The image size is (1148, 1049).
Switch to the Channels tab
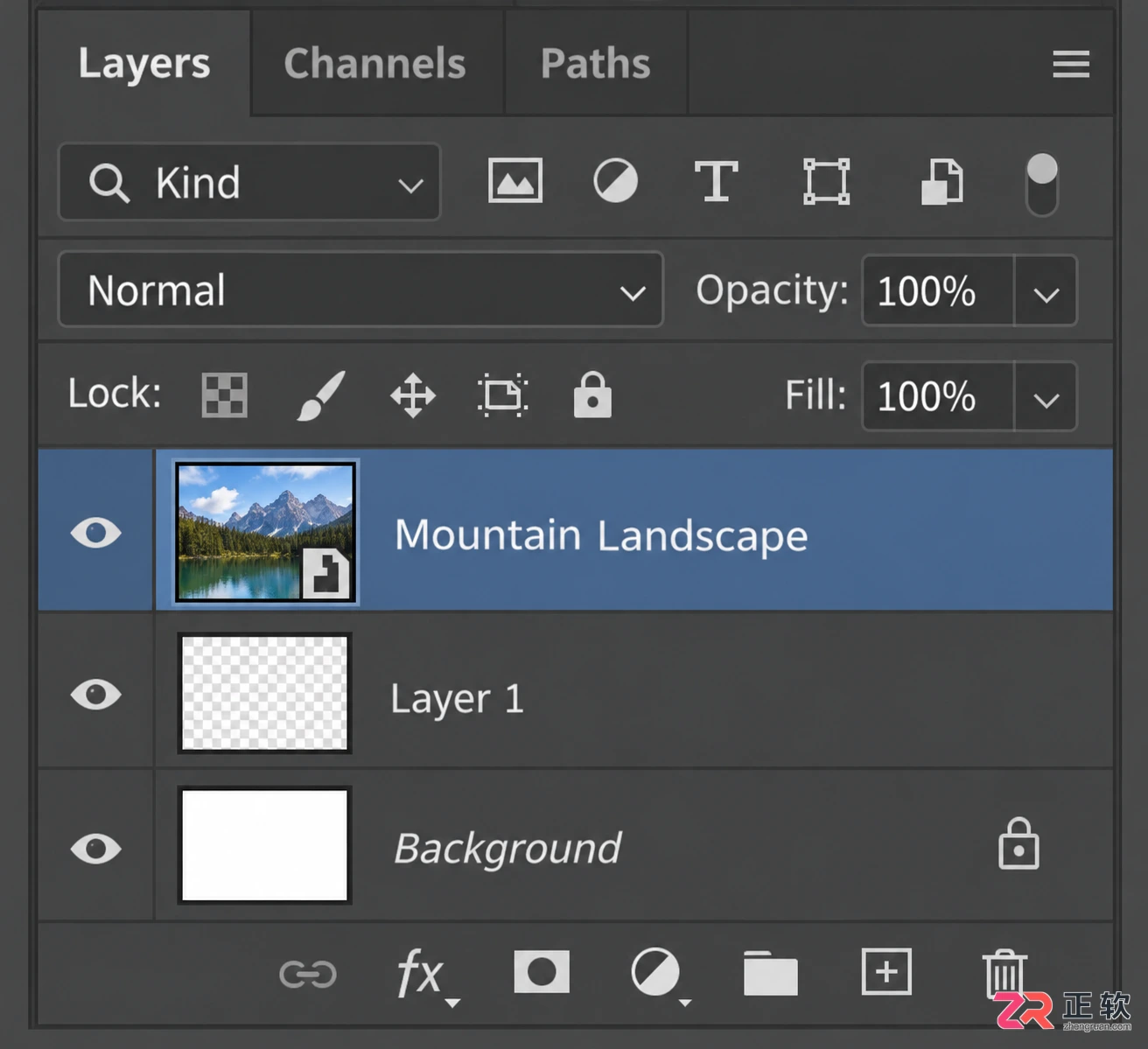tap(374, 63)
